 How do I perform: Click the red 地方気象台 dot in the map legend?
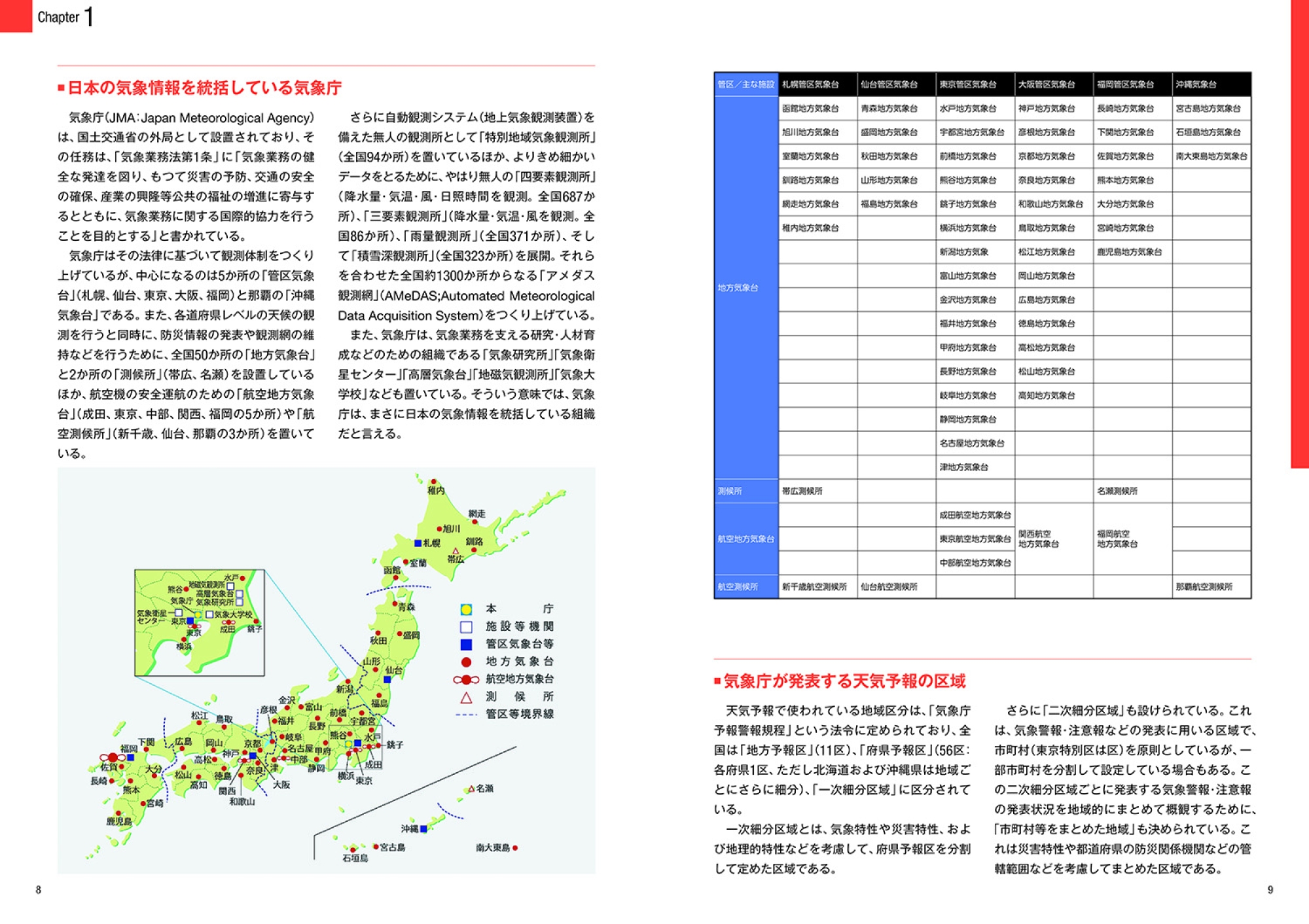466,662
